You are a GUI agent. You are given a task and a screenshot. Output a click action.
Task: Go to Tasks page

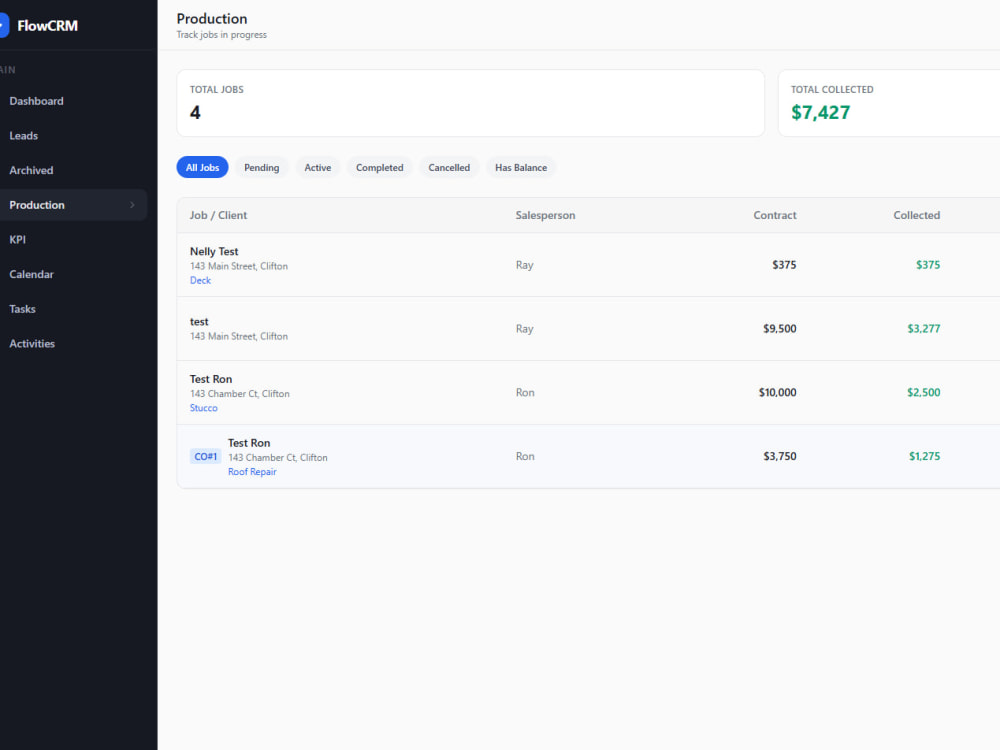[22, 309]
